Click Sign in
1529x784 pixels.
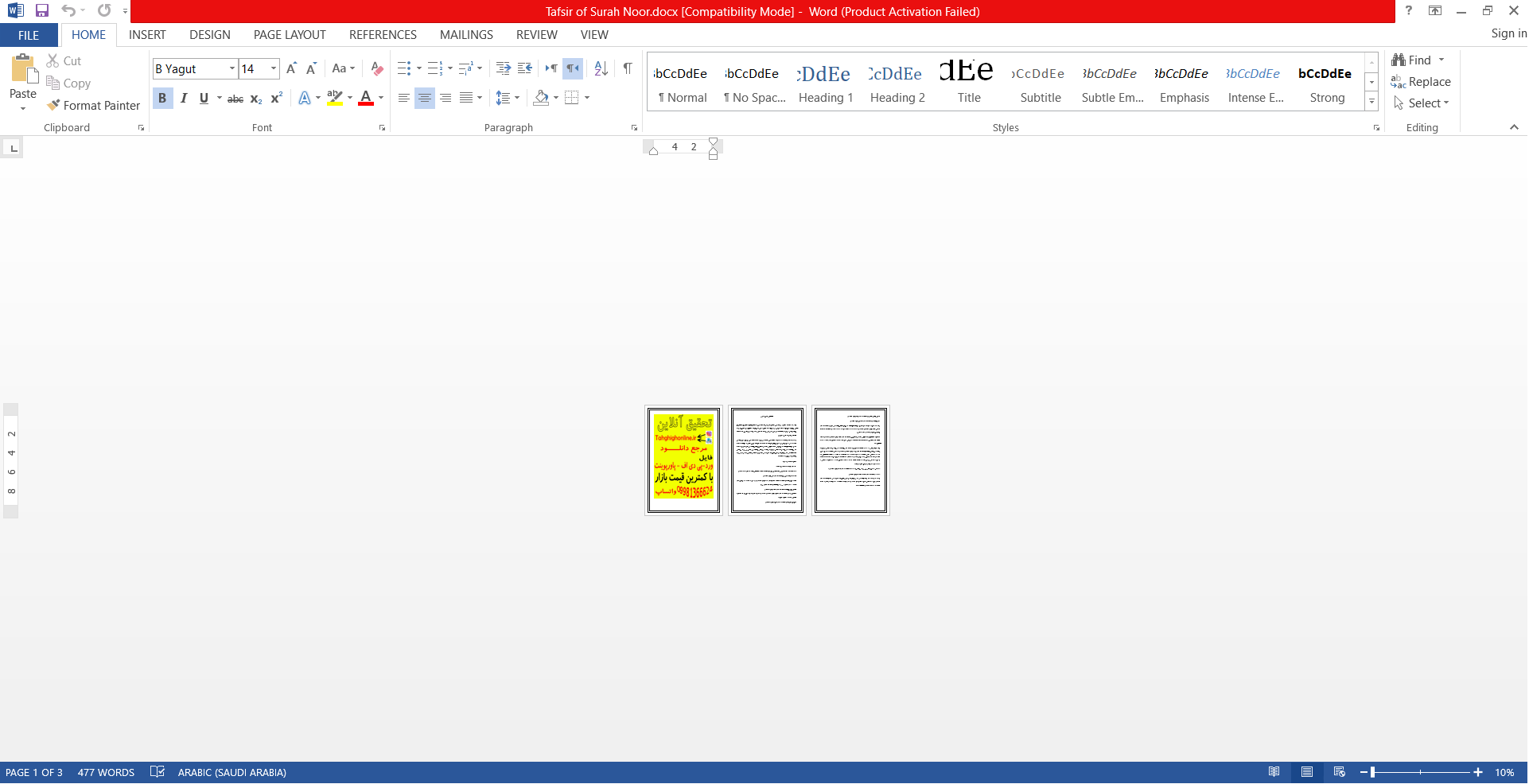(x=1509, y=33)
